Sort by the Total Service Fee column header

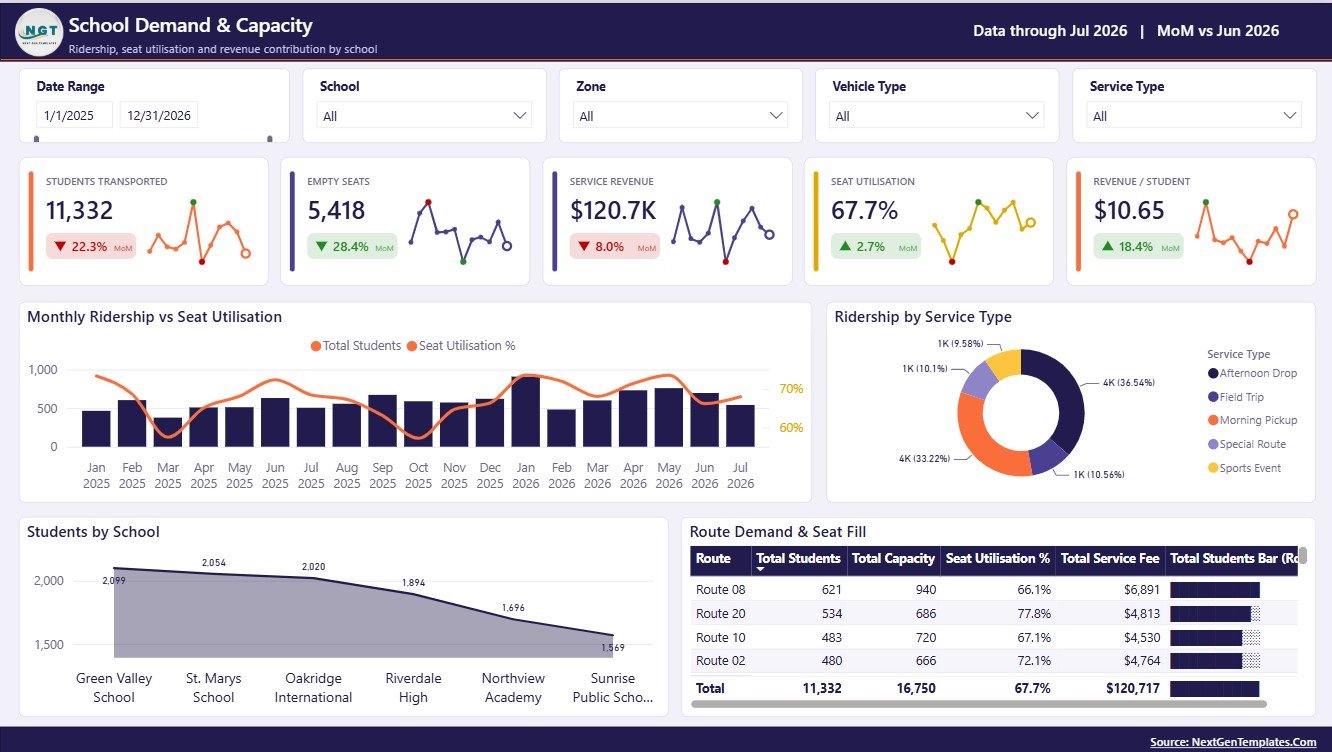click(1110, 560)
